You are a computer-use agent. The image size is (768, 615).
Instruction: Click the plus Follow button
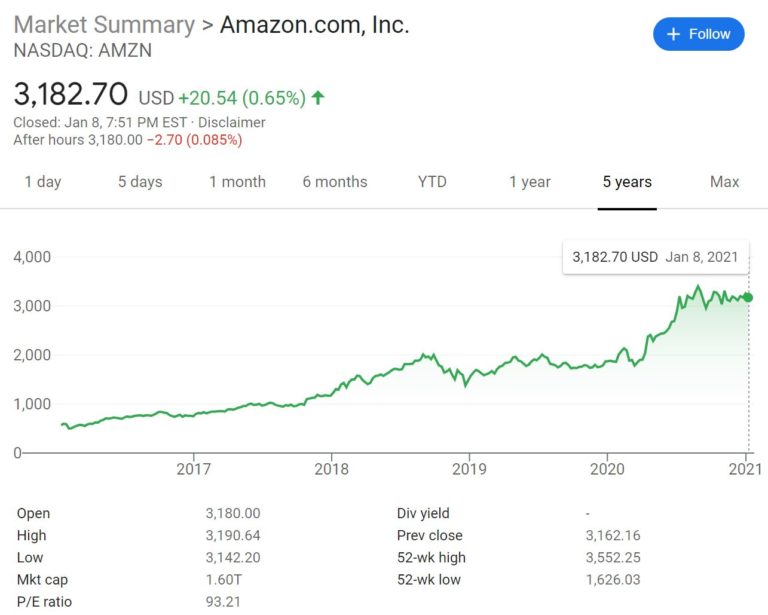tap(698, 34)
